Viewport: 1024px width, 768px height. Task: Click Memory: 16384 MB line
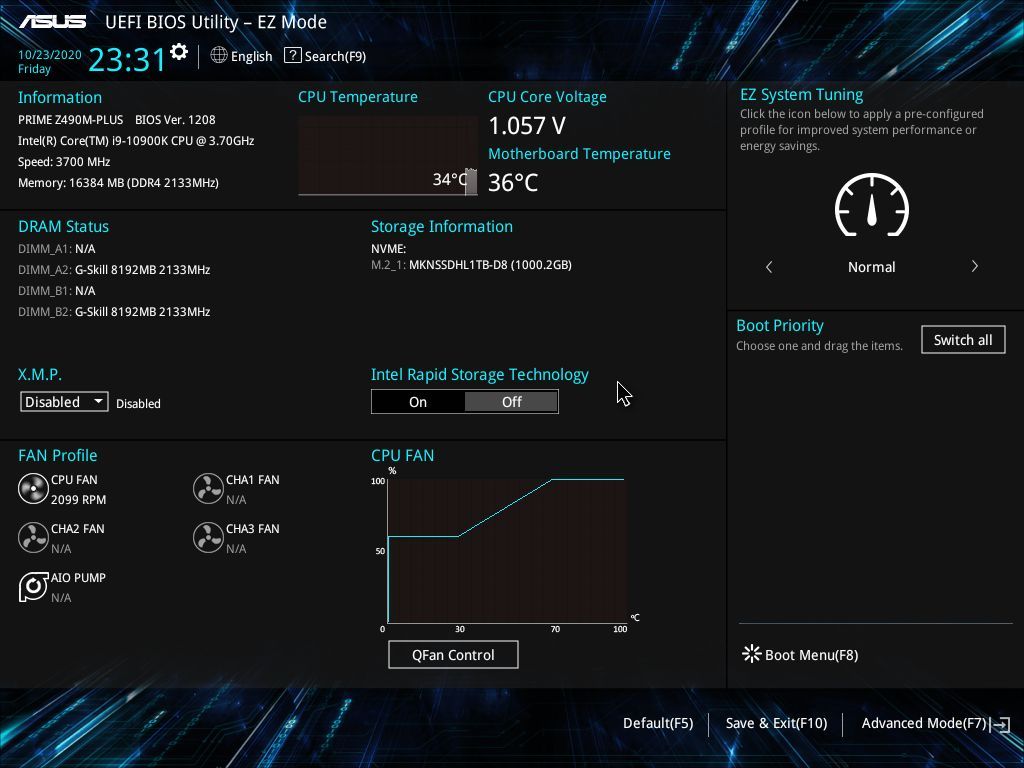coord(118,183)
